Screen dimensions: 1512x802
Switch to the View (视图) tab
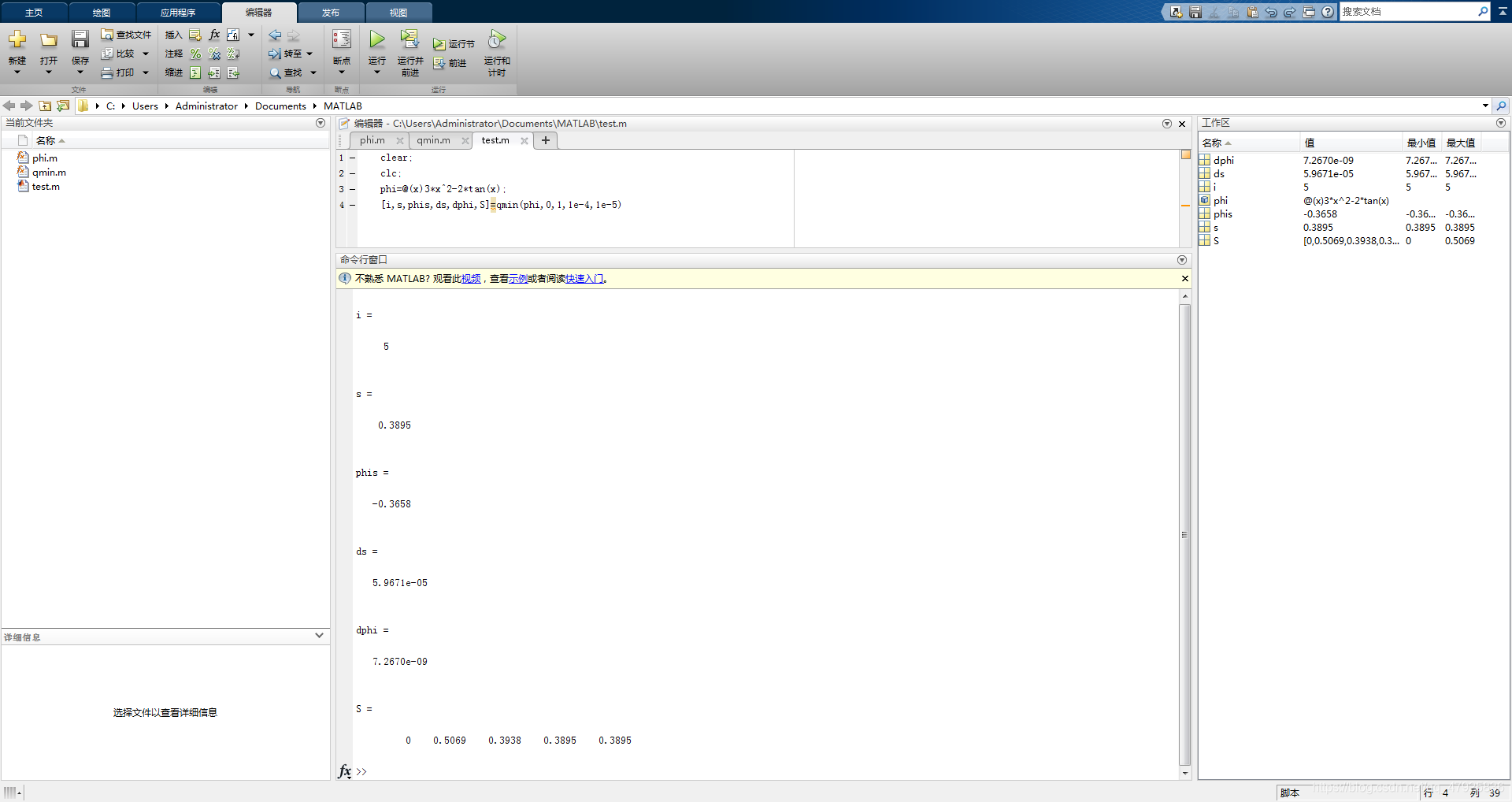tap(398, 13)
